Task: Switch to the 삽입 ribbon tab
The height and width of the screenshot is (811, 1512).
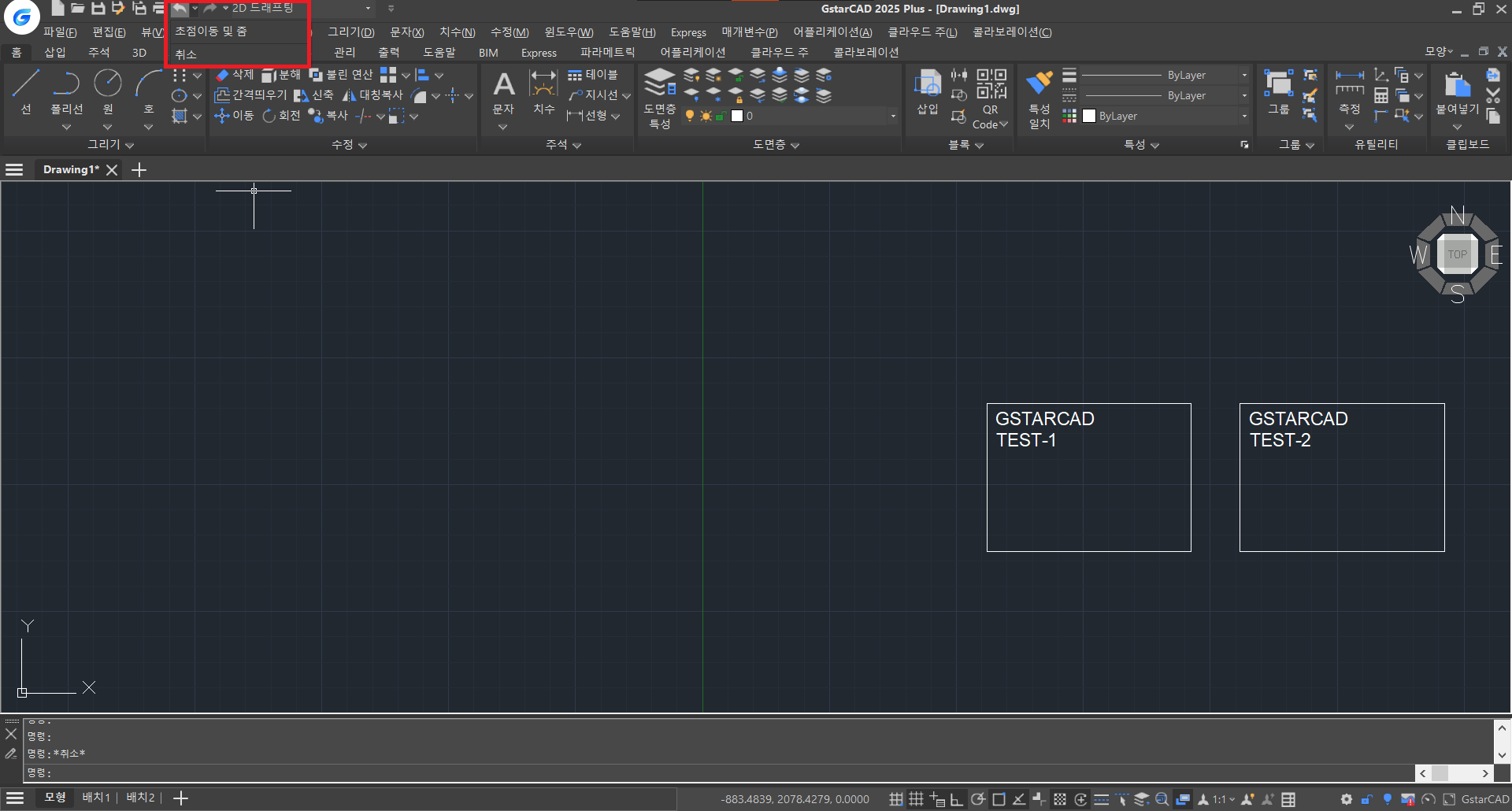Action: pos(55,53)
